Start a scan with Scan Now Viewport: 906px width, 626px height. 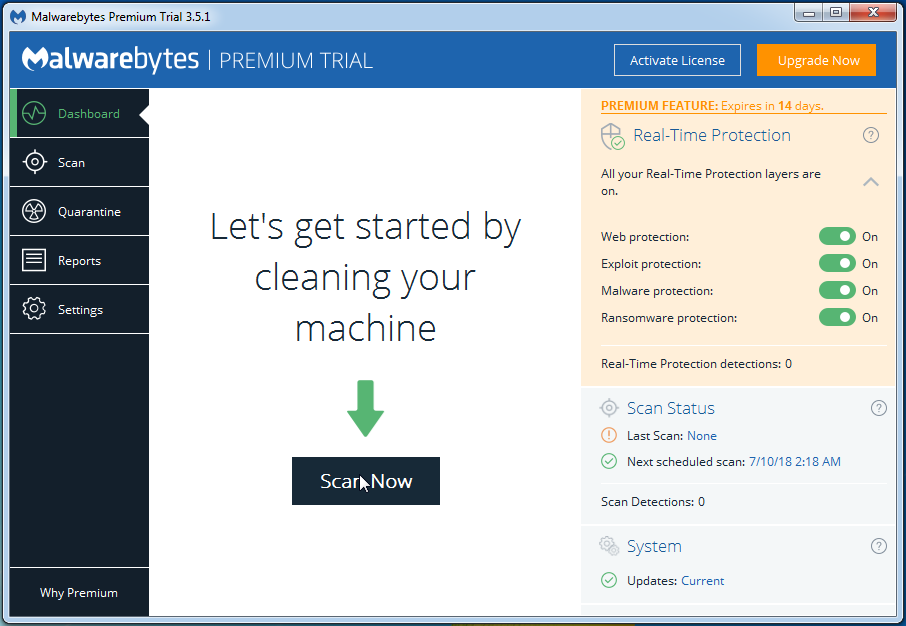coord(365,481)
